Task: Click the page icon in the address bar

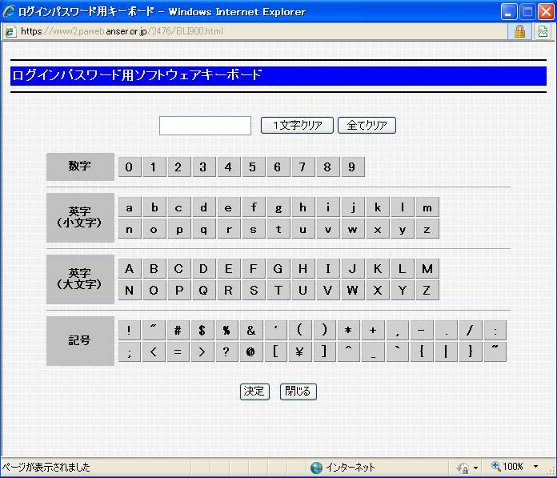Action: tap(10, 32)
